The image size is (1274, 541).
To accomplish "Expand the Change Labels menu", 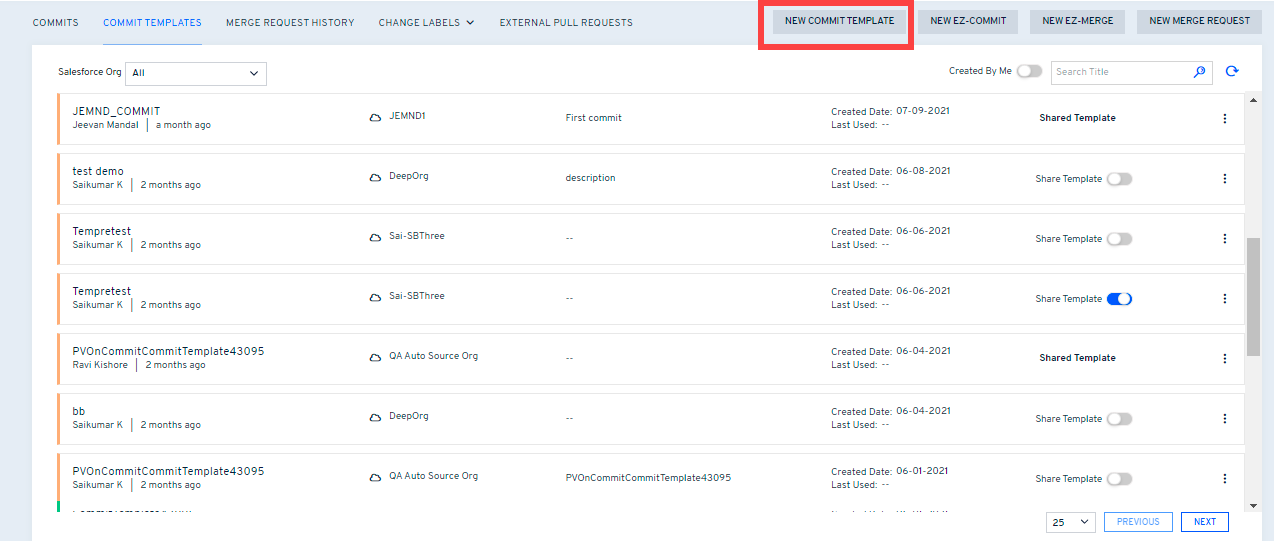I will click(426, 22).
